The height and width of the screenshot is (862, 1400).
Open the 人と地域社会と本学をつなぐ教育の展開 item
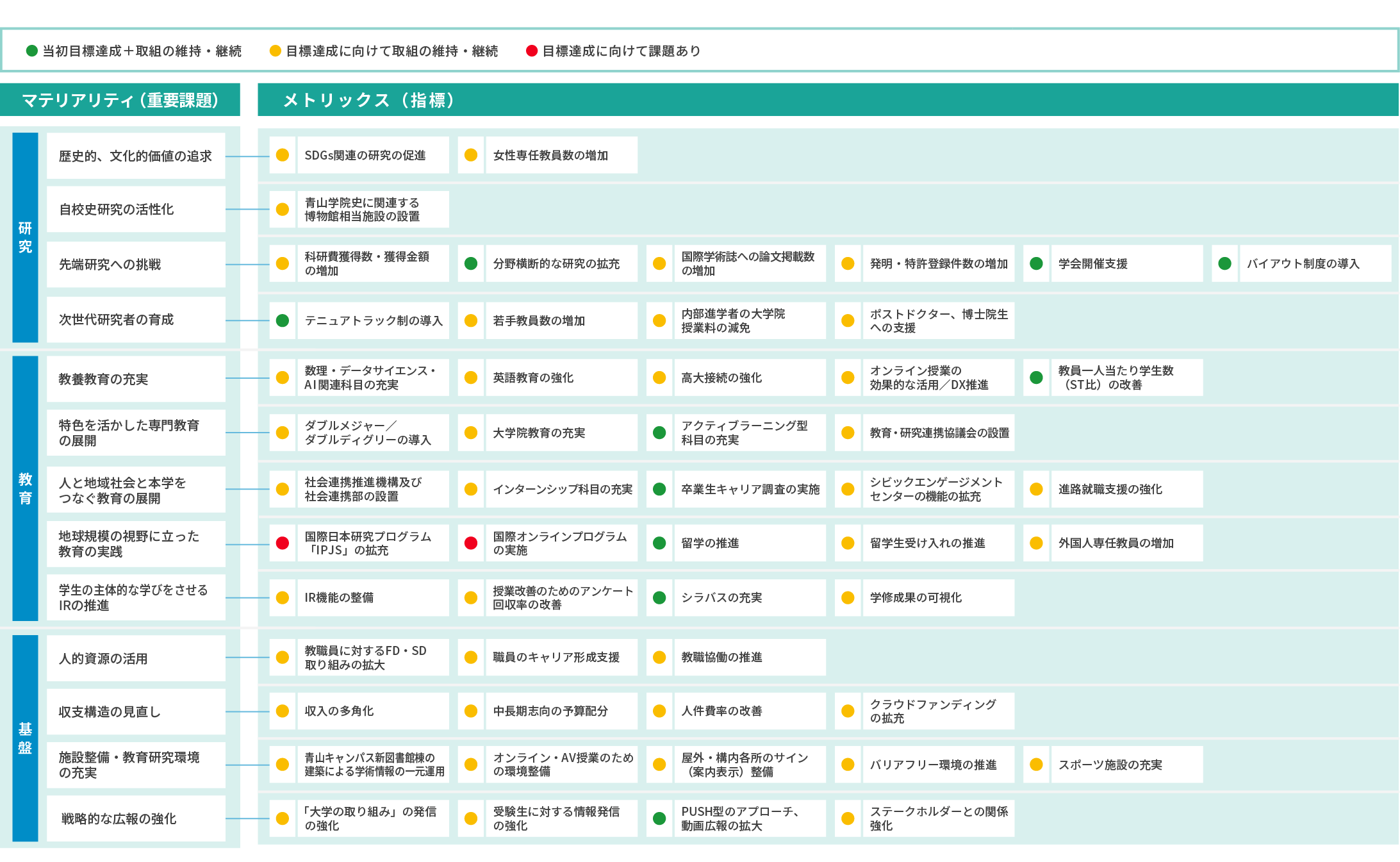click(136, 490)
